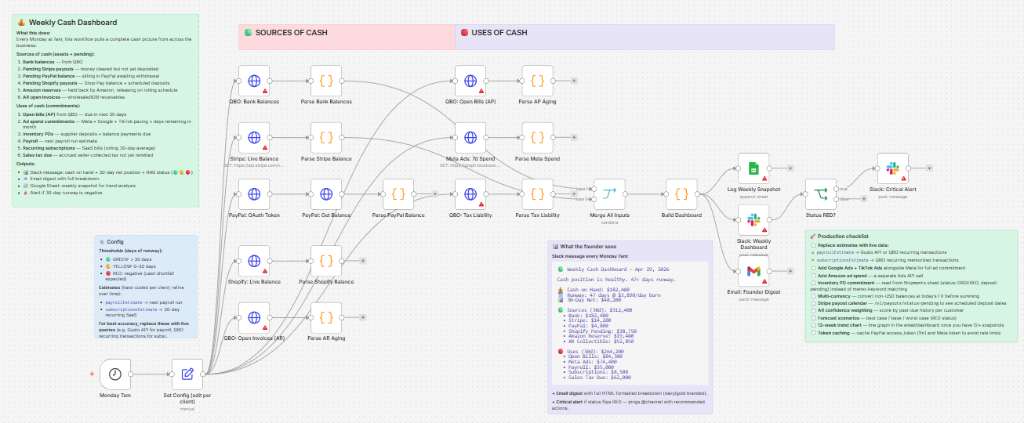The image size is (1024, 423).
Task: Enable the 'Multi-currency' checklist item
Action: 812,296
